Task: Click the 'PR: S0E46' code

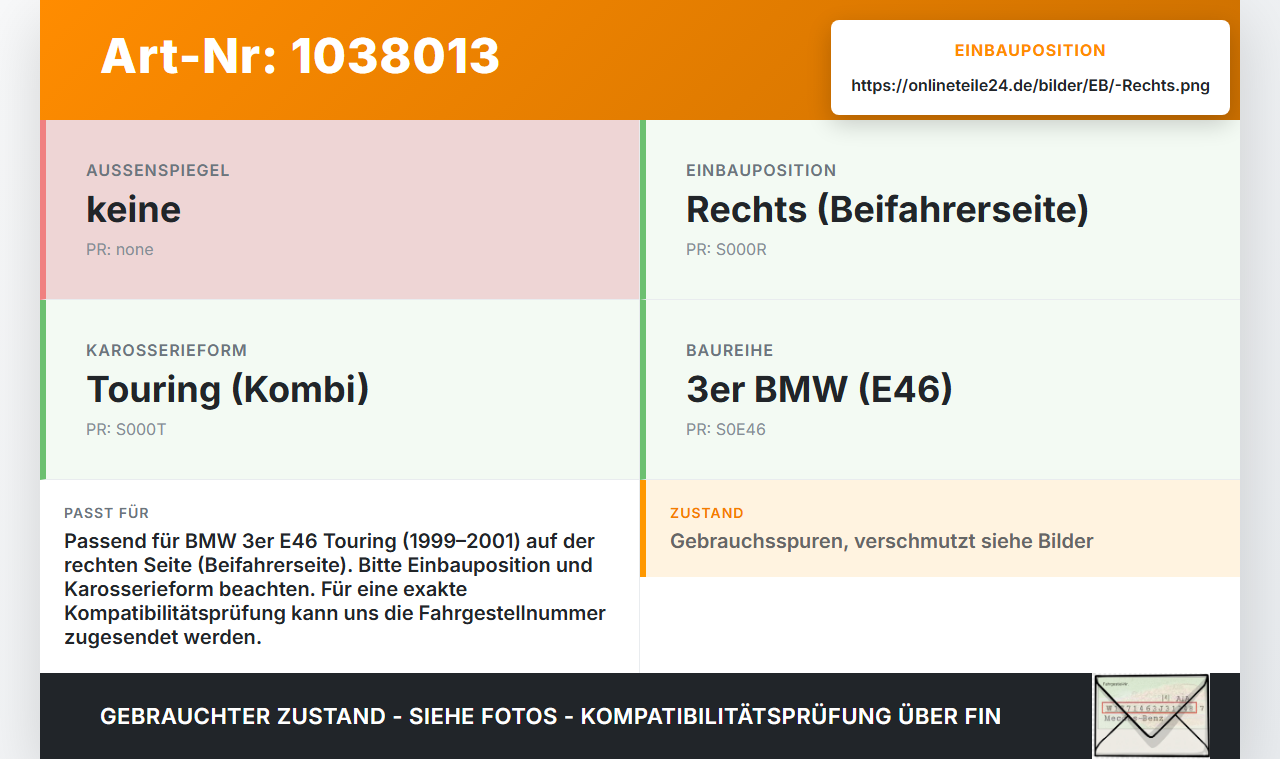Action: click(x=726, y=429)
